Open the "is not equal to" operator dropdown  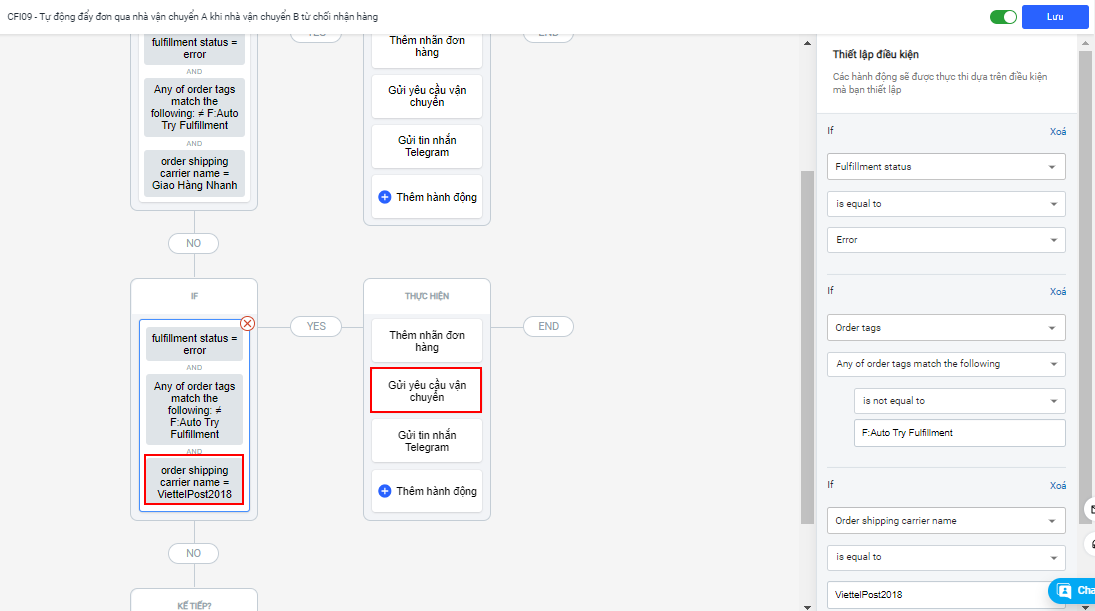pyautogui.click(x=959, y=401)
